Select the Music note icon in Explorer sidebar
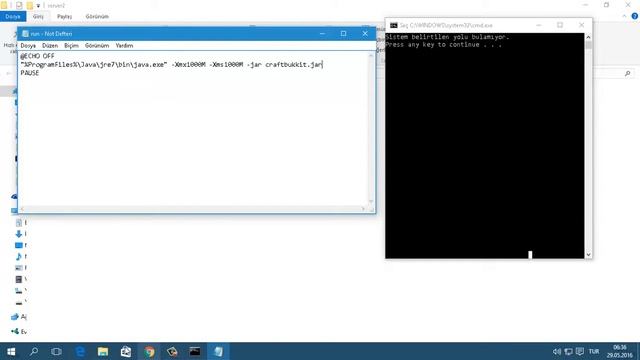The image size is (640, 360). point(18,256)
